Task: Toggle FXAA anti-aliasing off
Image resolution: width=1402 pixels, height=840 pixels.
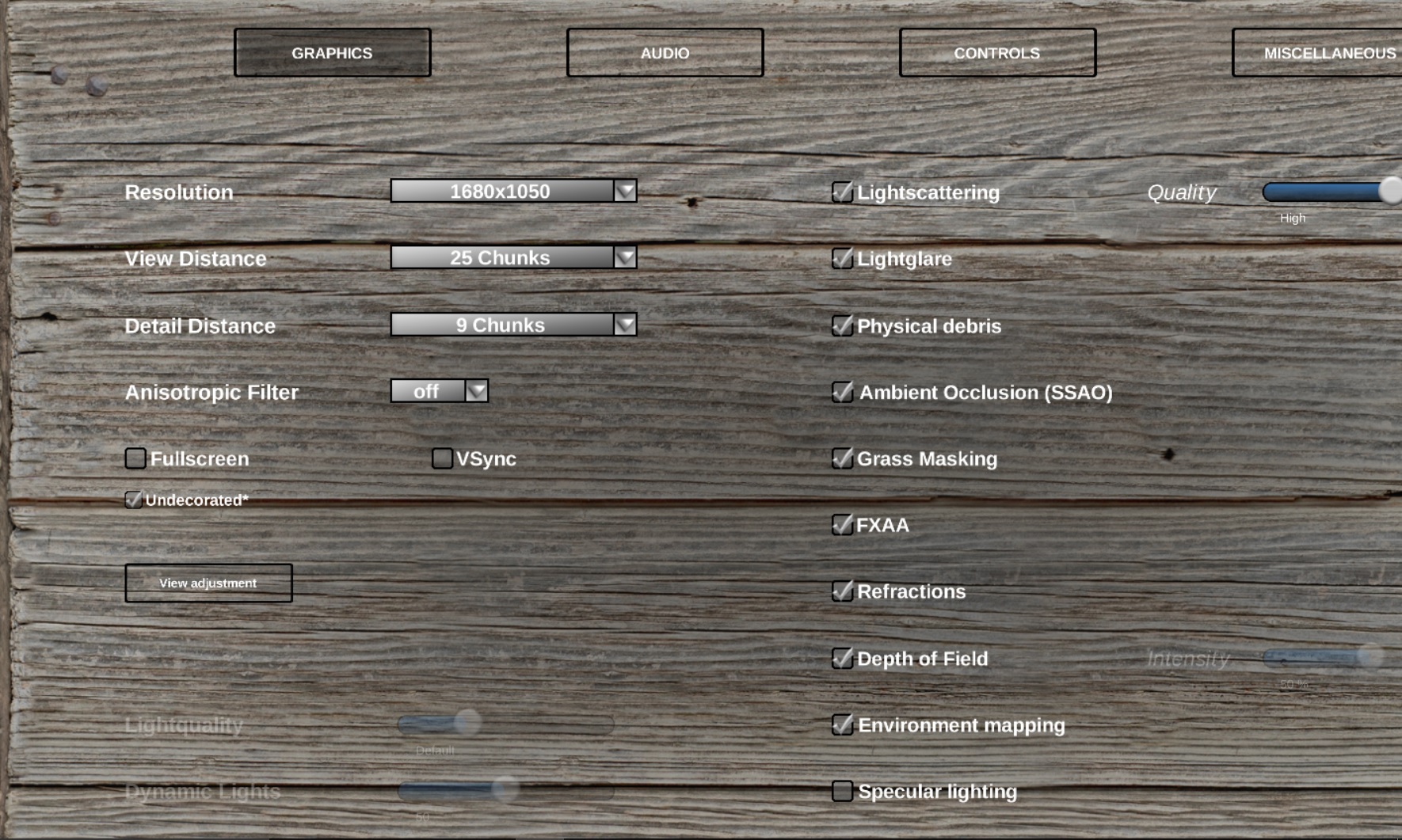Action: (x=842, y=525)
